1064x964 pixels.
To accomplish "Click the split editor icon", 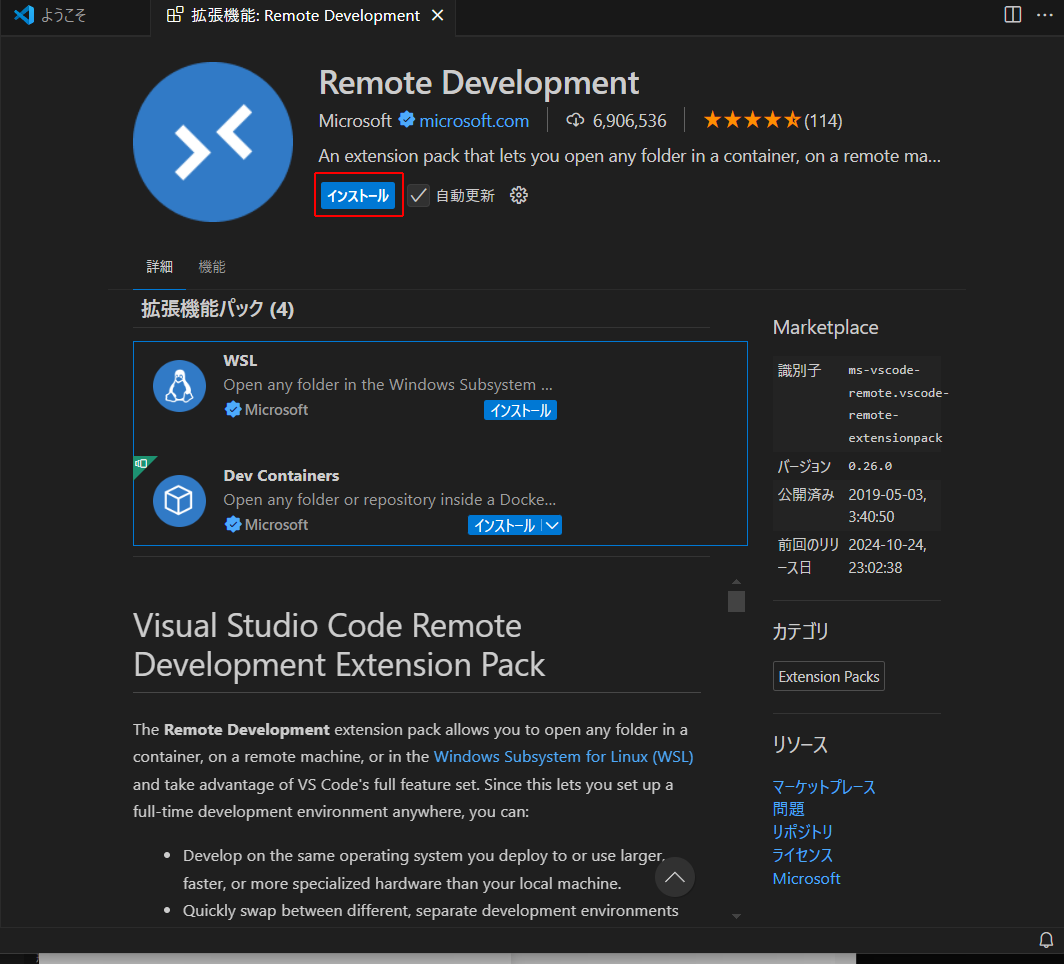I will tap(1012, 14).
